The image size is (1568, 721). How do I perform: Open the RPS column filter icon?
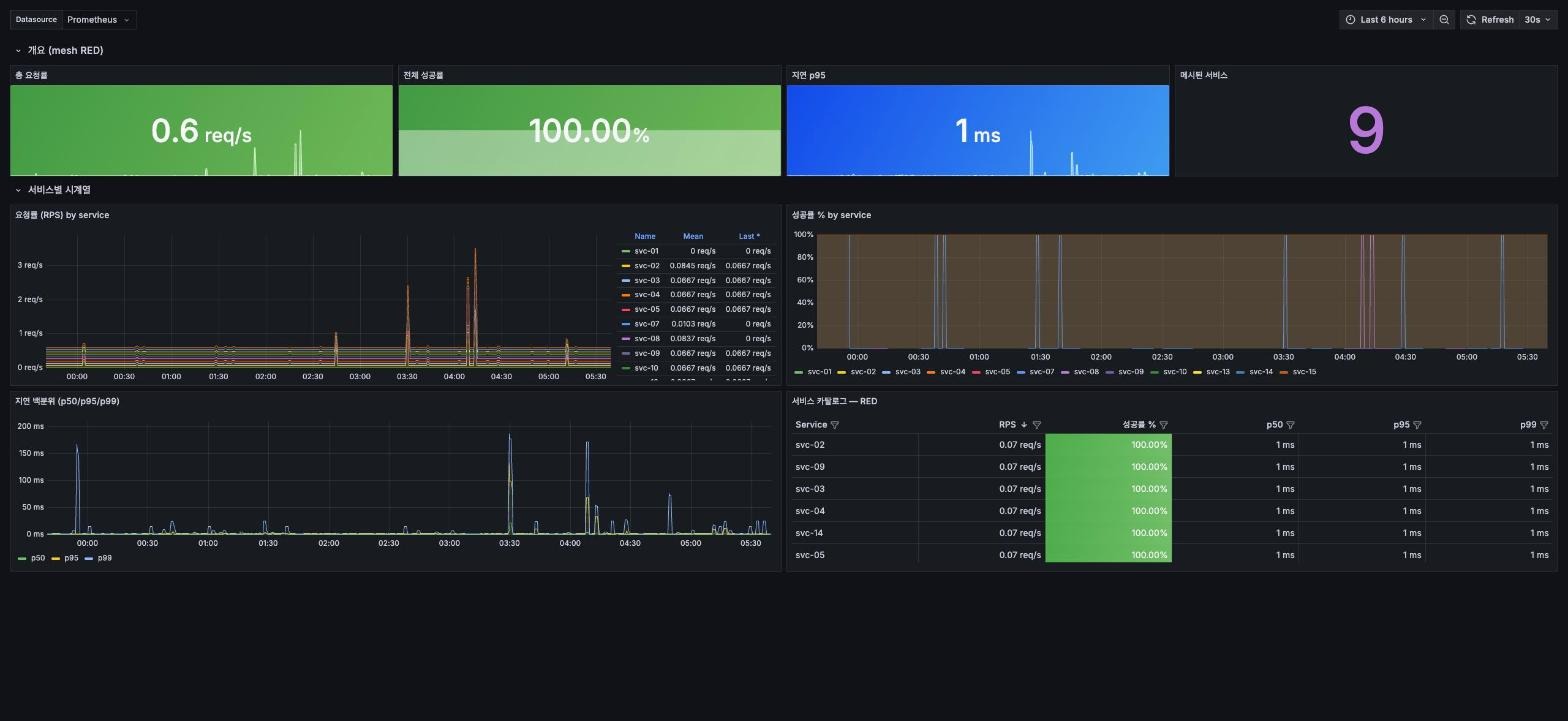coord(1036,425)
